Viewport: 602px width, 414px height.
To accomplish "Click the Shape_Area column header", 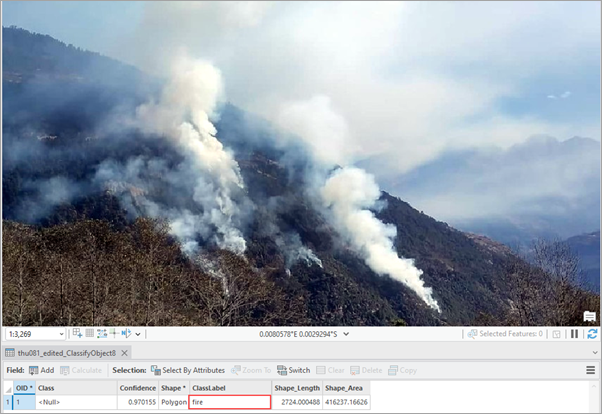I will click(345, 387).
